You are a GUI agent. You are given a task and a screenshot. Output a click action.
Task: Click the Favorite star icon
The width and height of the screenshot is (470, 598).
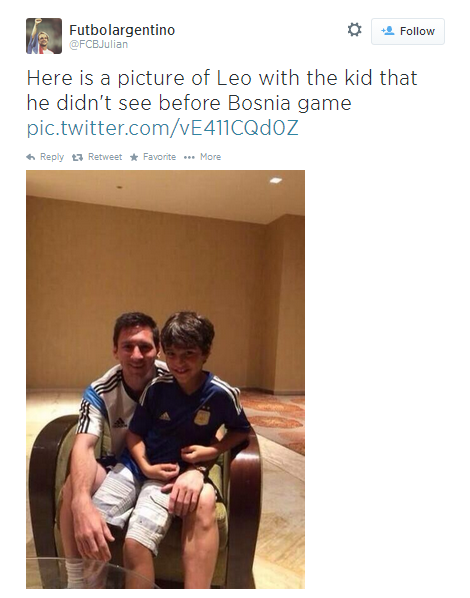pyautogui.click(x=134, y=157)
